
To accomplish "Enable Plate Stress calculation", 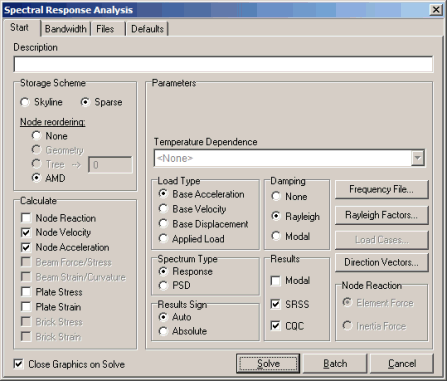I will (52, 292).
